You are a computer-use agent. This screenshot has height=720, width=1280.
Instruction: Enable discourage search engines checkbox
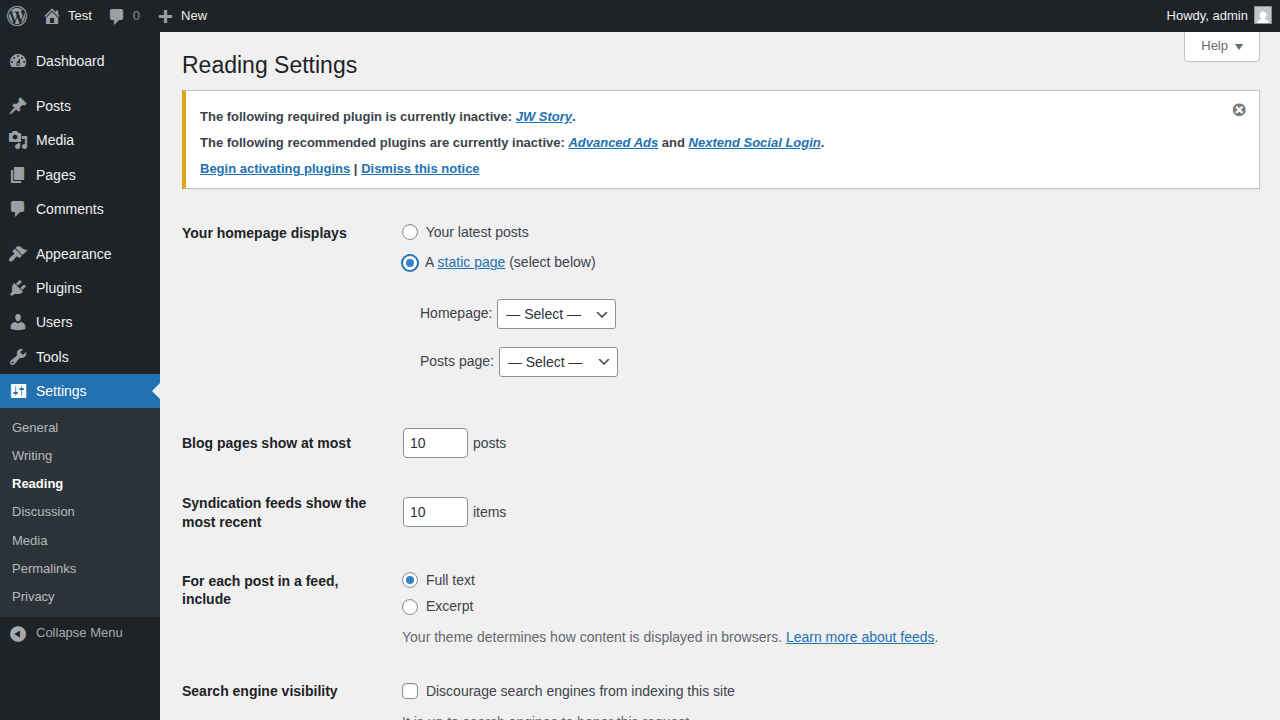point(410,691)
